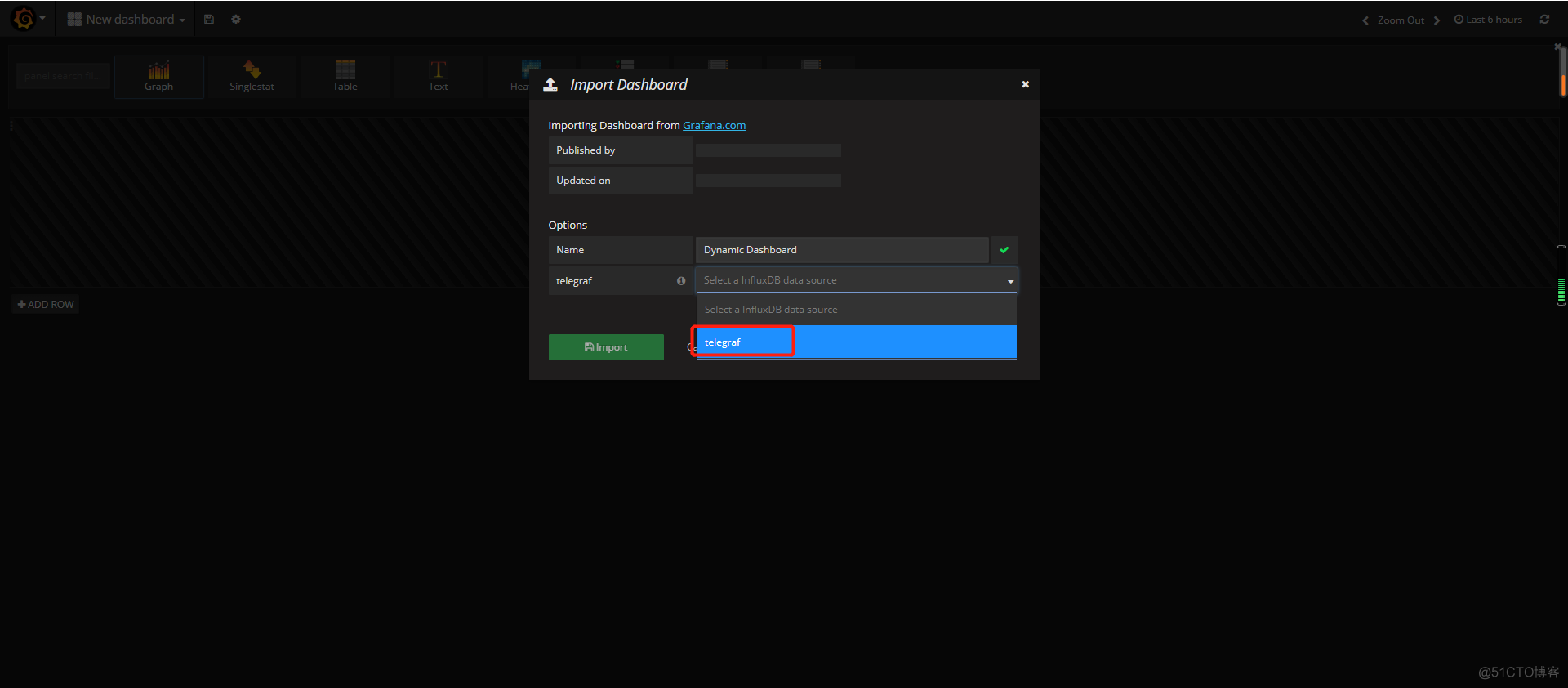The image size is (1568, 688).
Task: Click the green name validation checkmark
Action: point(1004,250)
